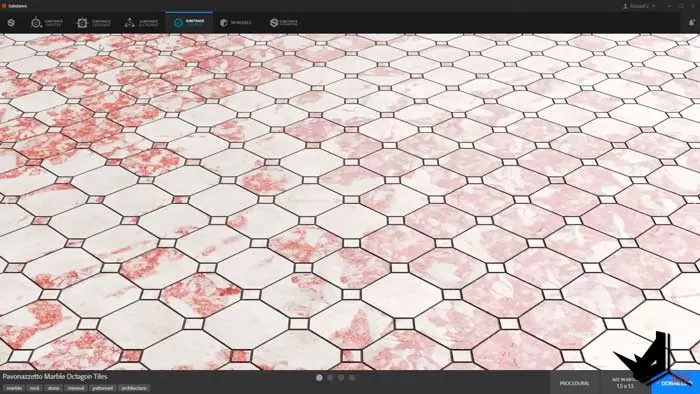
Task: Click the 'rock' tag
Action: point(35,388)
